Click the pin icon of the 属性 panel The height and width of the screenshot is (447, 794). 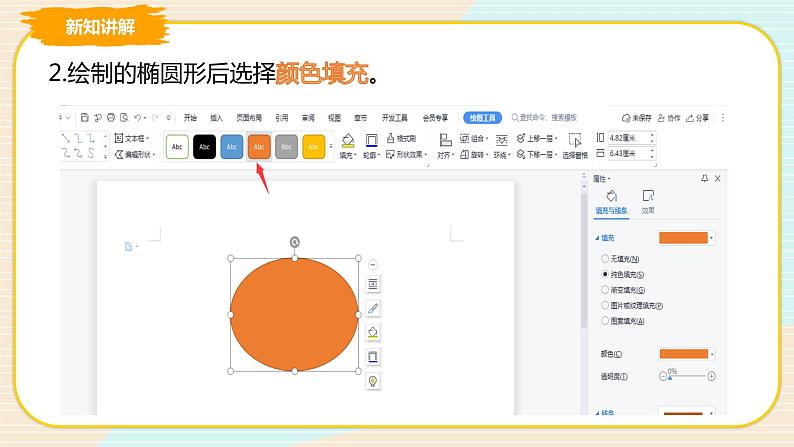(x=704, y=178)
